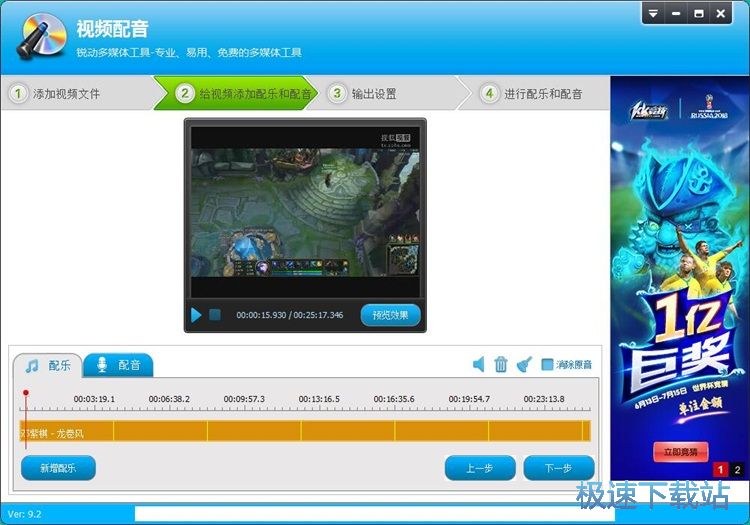Screen dimensions: 750x525
Task: Go to step 3 输出设置
Action: (x=383, y=93)
